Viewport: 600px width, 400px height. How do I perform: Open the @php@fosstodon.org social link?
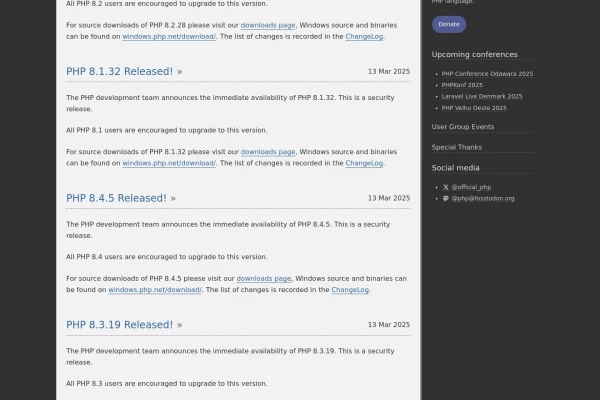pos(483,198)
